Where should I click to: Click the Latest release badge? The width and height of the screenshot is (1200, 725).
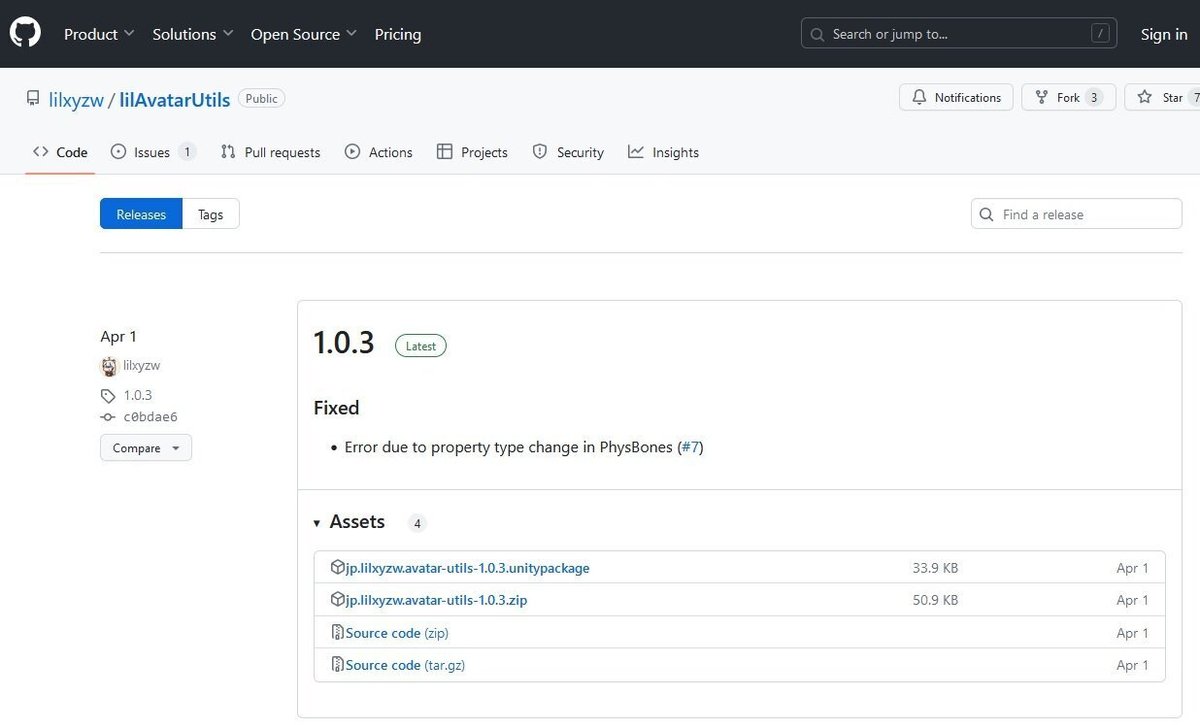pos(421,346)
